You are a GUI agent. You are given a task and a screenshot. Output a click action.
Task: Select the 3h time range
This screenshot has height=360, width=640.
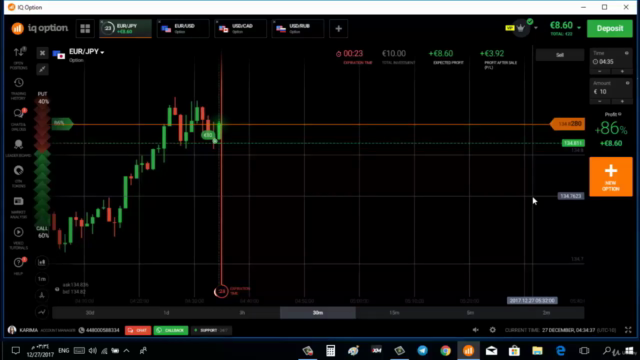[242, 313]
